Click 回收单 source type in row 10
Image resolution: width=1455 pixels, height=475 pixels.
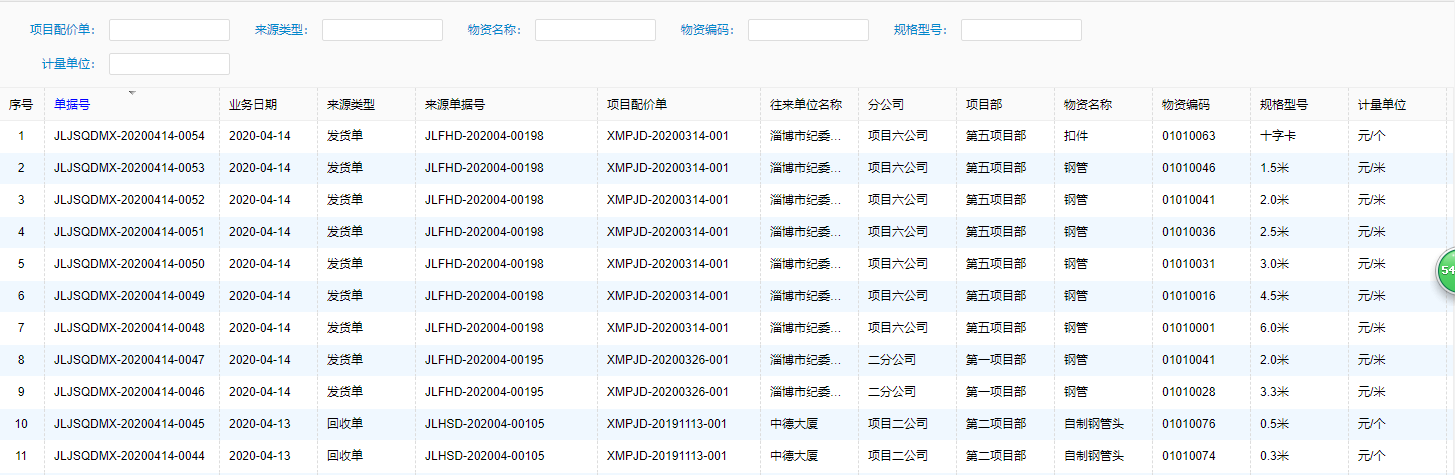coord(345,424)
